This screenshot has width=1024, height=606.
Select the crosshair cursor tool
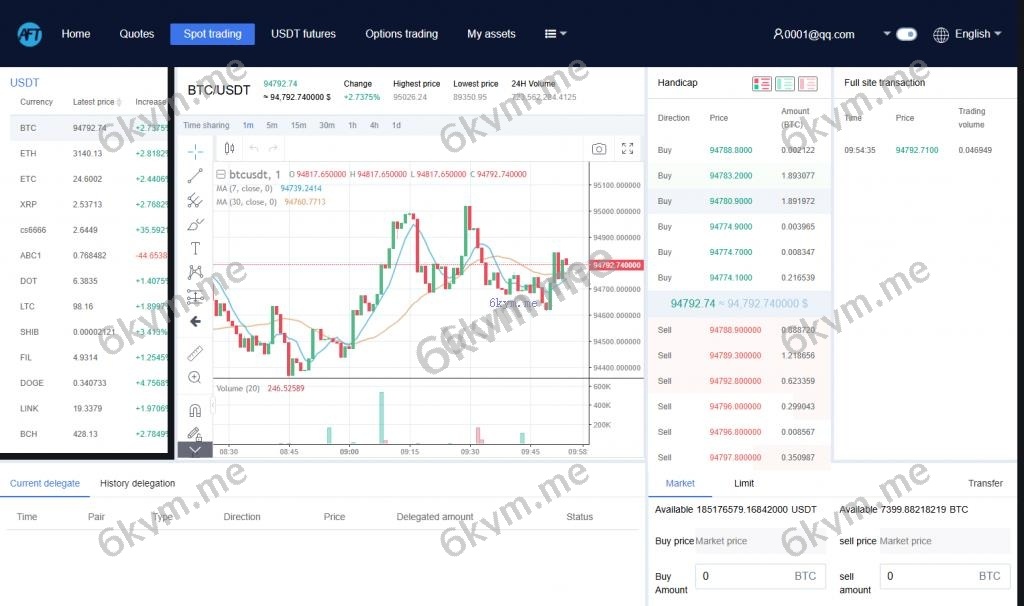pos(195,152)
